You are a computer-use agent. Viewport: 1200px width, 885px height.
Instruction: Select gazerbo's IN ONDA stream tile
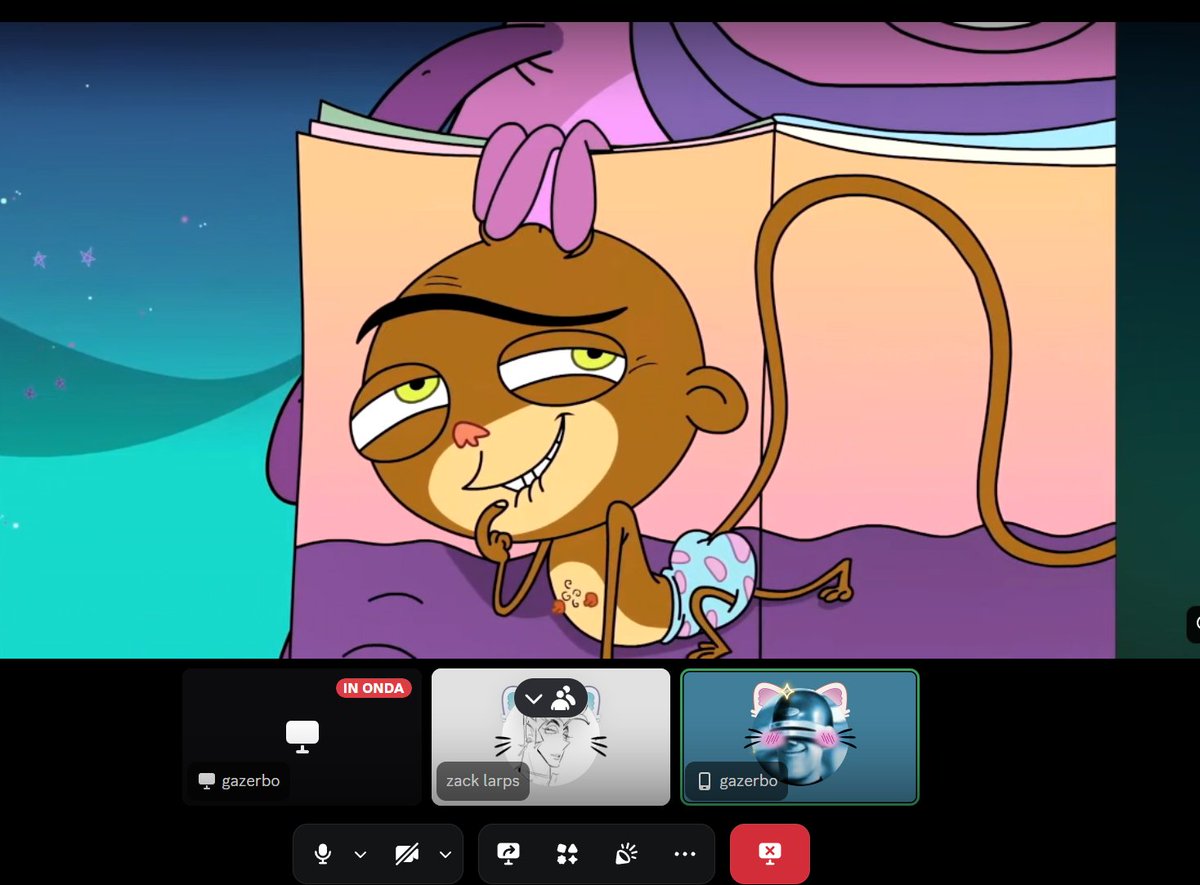pyautogui.click(x=302, y=737)
